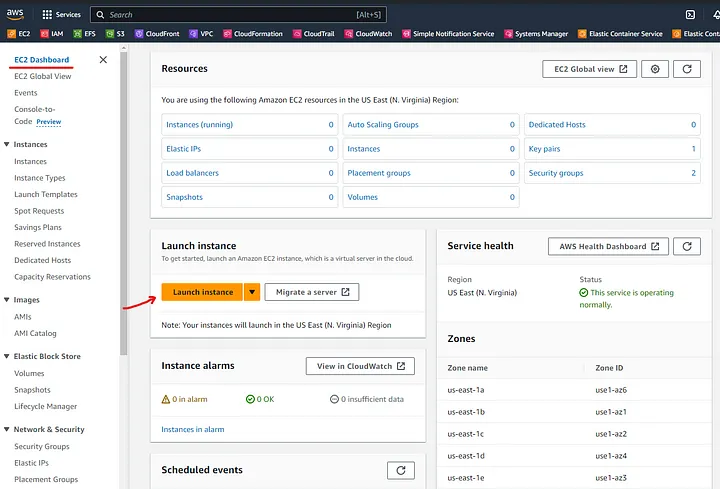Image resolution: width=720 pixels, height=489 pixels.
Task: Open CloudShell icon in top bar
Action: click(x=690, y=15)
